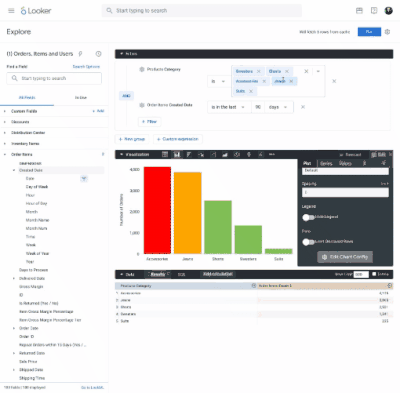Image resolution: width=400 pixels, height=393 pixels.
Task: Toggle the AND filter group operator
Action: click(x=126, y=96)
